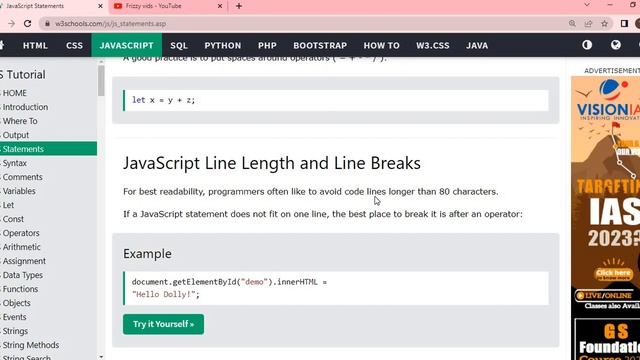Close the Frizzy vids YouTube tab

pyautogui.click(x=220, y=6)
